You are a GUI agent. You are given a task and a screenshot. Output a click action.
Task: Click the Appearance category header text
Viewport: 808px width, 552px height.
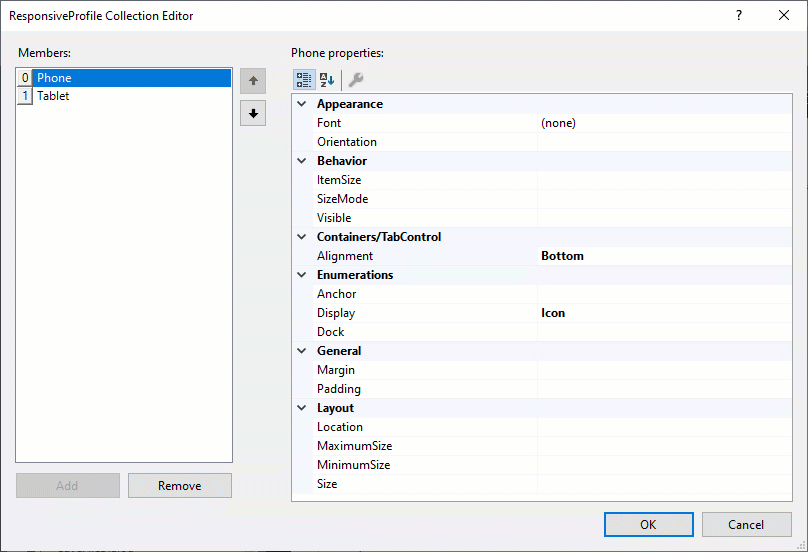pos(350,104)
